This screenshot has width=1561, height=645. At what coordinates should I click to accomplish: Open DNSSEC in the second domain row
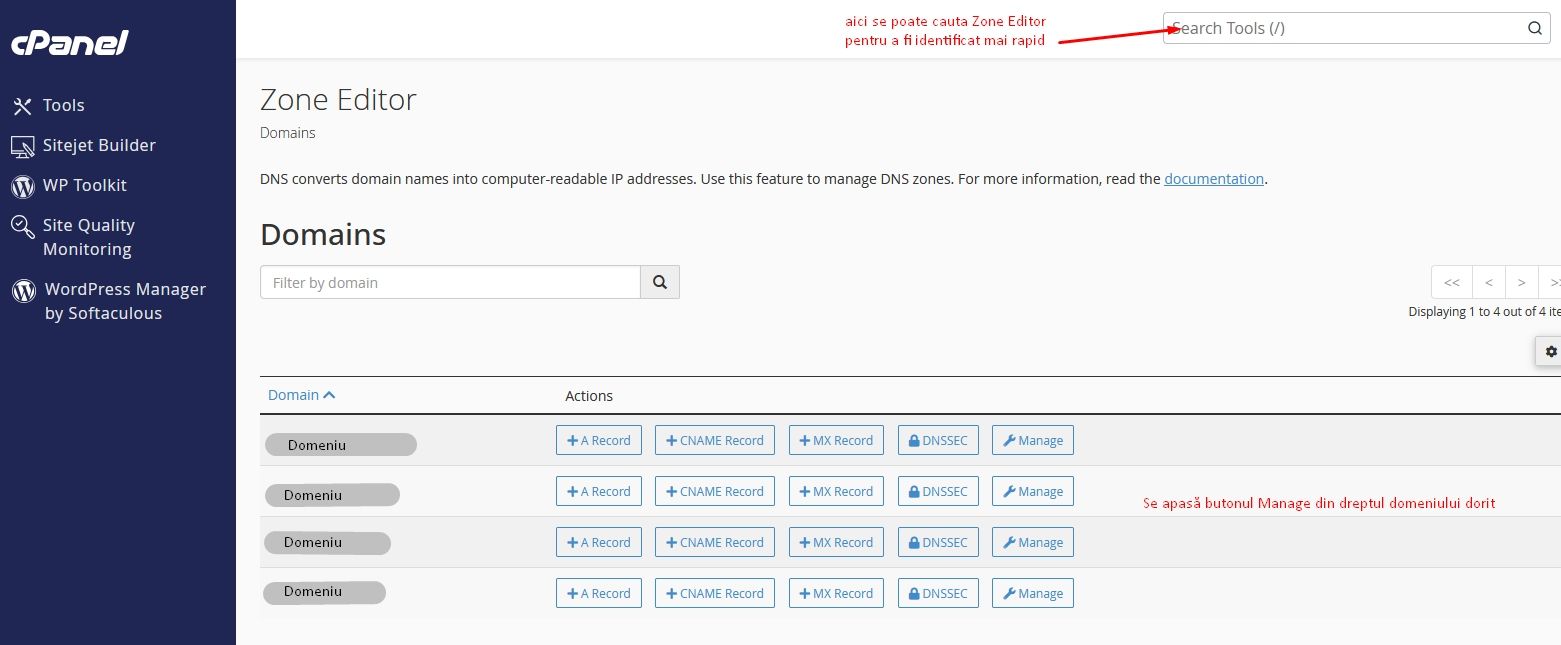[938, 491]
